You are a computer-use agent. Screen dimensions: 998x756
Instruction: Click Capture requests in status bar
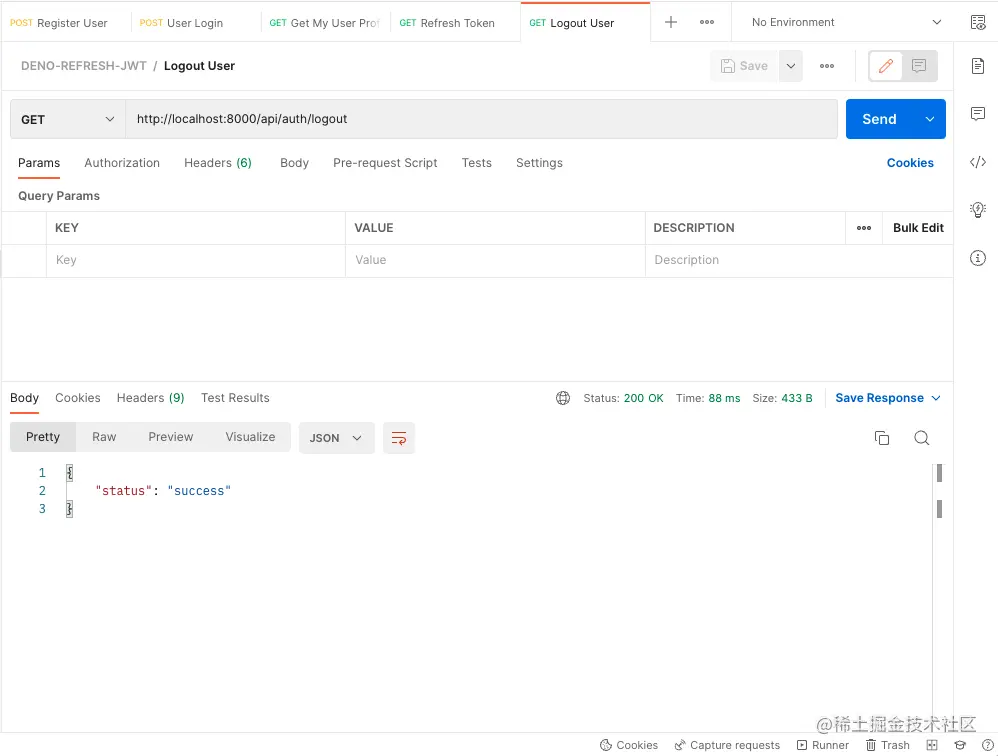[x=727, y=745]
